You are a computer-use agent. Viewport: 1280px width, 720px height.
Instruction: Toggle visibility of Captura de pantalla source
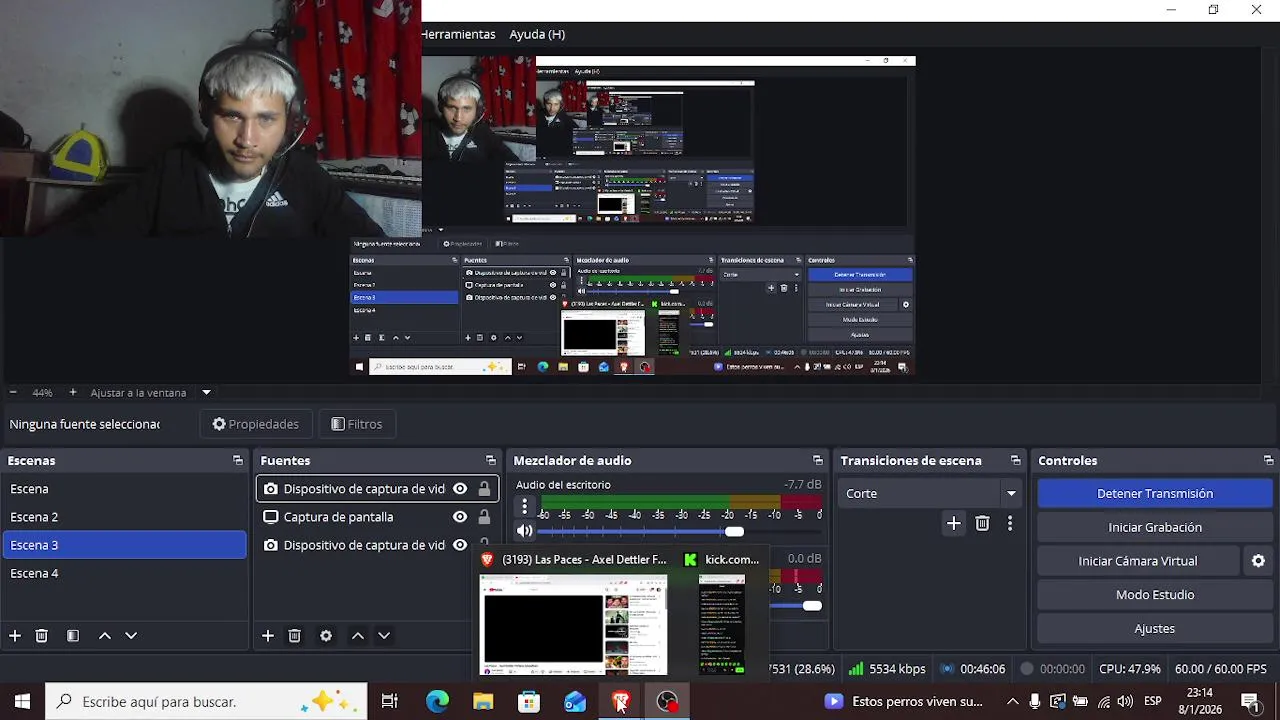(x=460, y=517)
